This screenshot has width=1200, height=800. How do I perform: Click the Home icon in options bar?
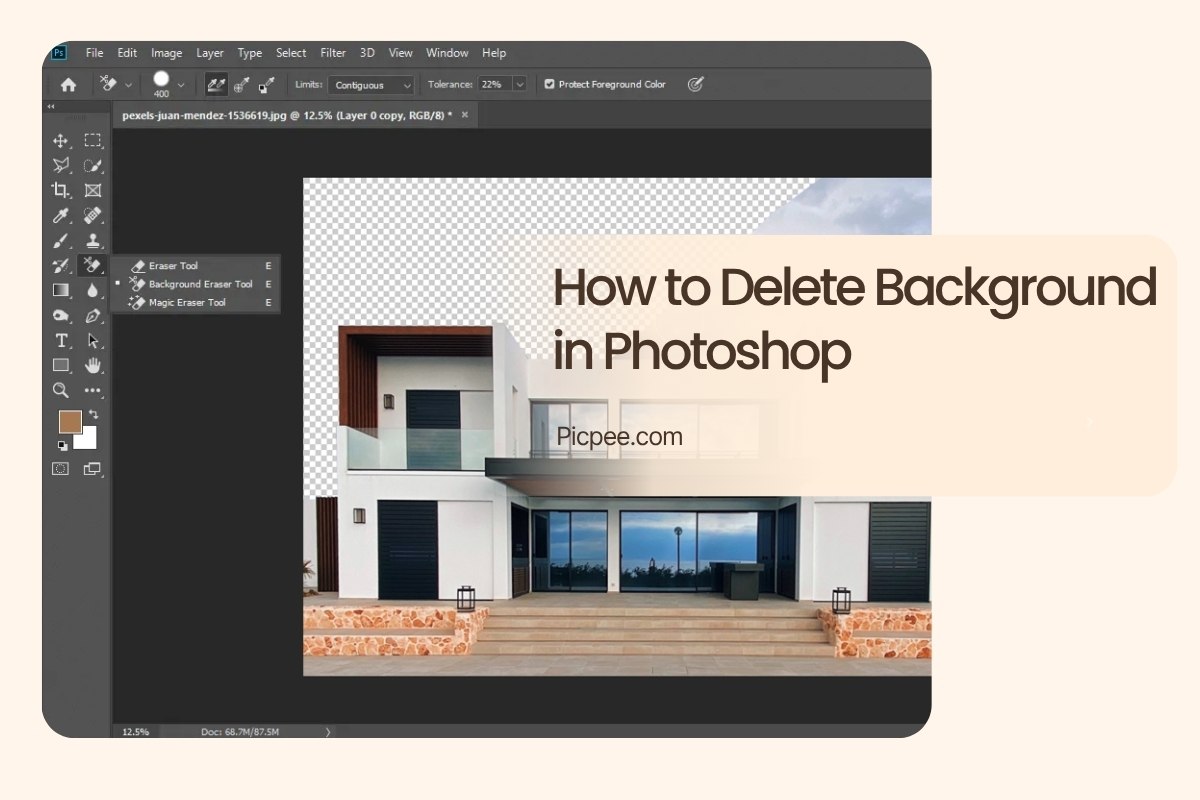pos(68,85)
